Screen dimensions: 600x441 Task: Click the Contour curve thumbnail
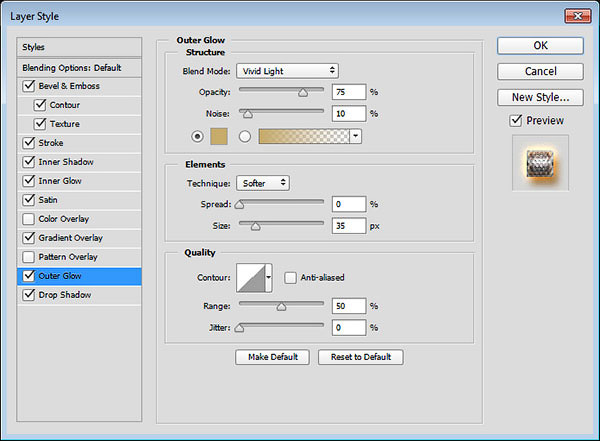tap(251, 278)
